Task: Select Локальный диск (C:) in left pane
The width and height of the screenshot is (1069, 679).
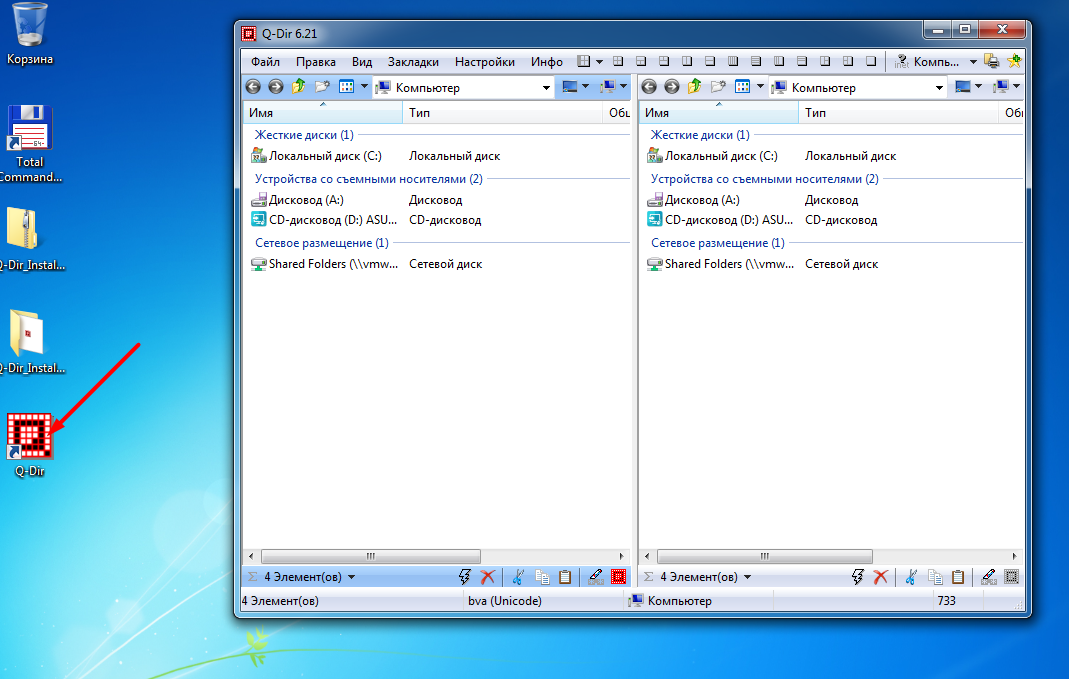Action: pyautogui.click(x=317, y=156)
